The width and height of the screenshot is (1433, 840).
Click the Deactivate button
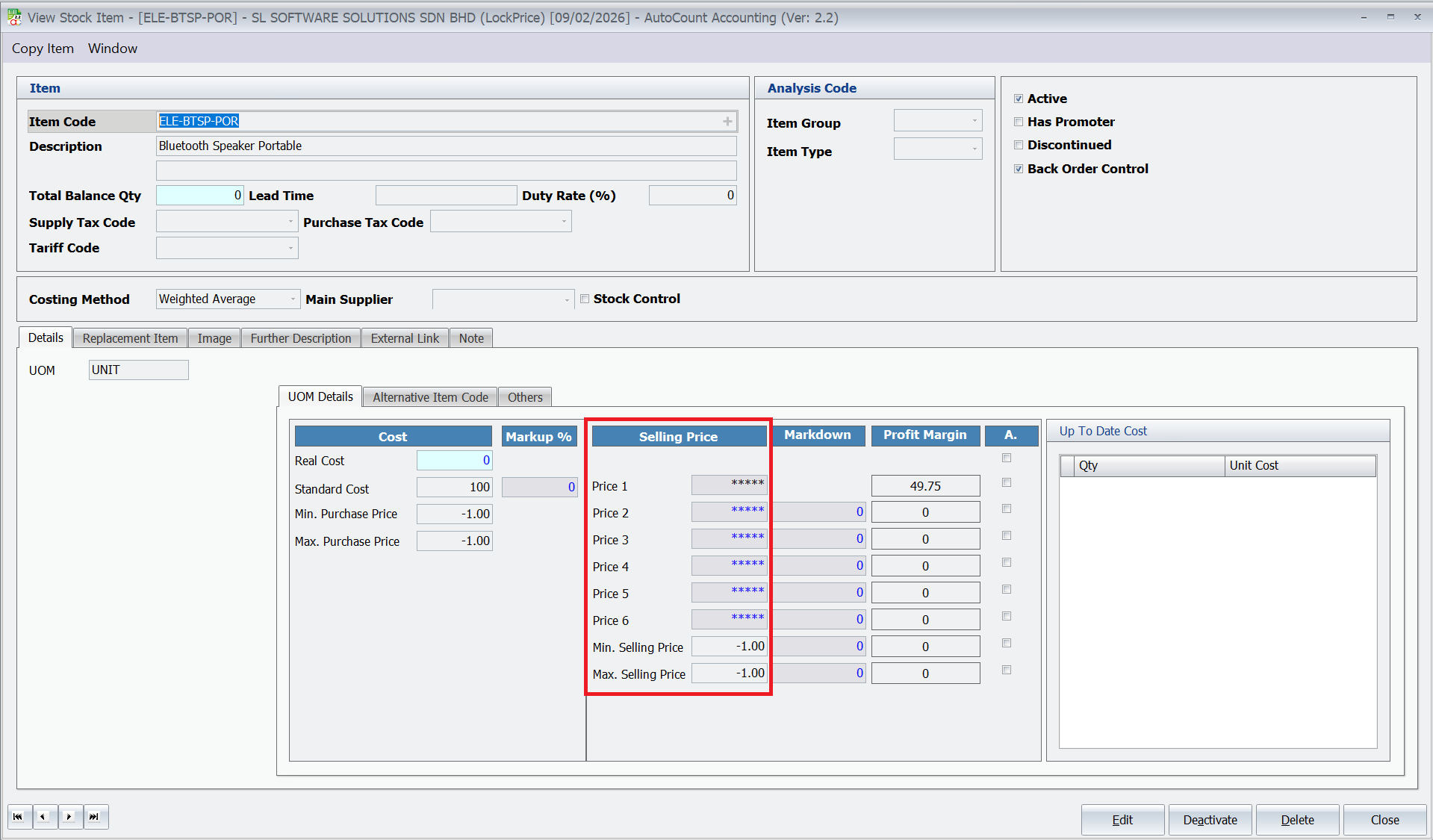1210,820
